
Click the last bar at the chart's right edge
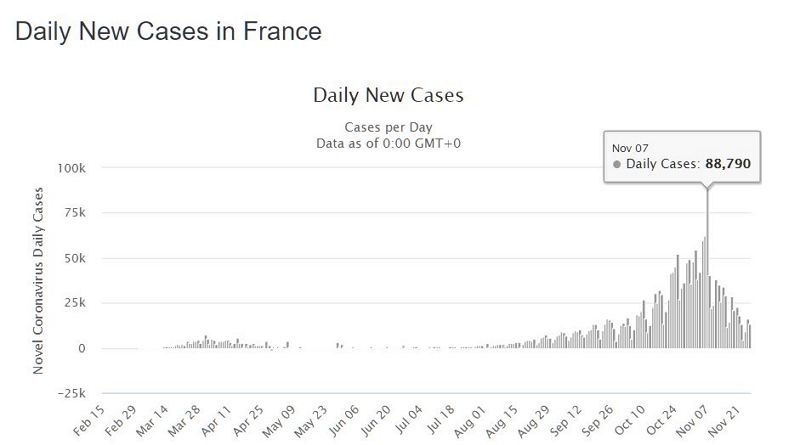(750, 337)
